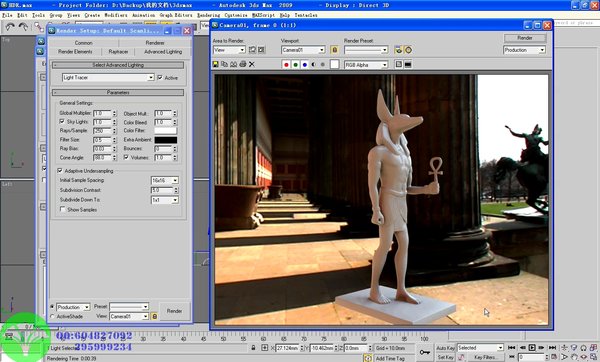Enable Show Samples checkbox
The height and width of the screenshot is (362, 600).
(62, 209)
